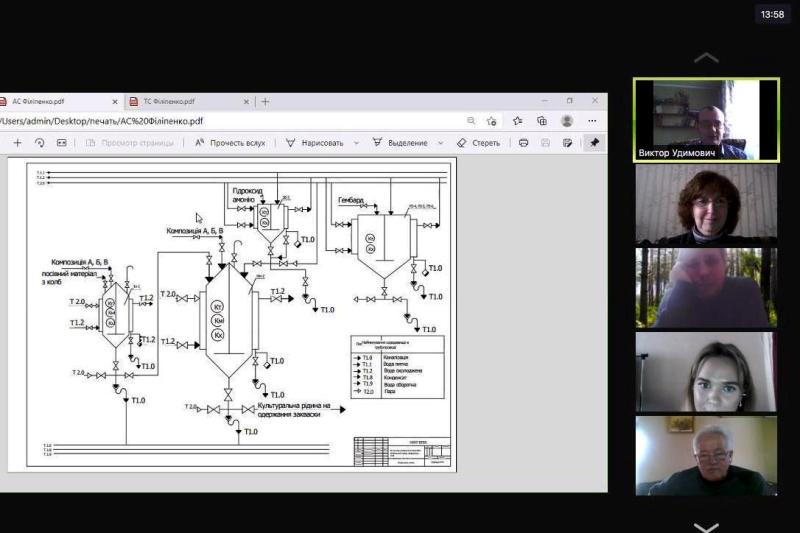Viewport: 800px width, 533px height.
Task: Rotate the PDF page
Action: pyautogui.click(x=39, y=143)
